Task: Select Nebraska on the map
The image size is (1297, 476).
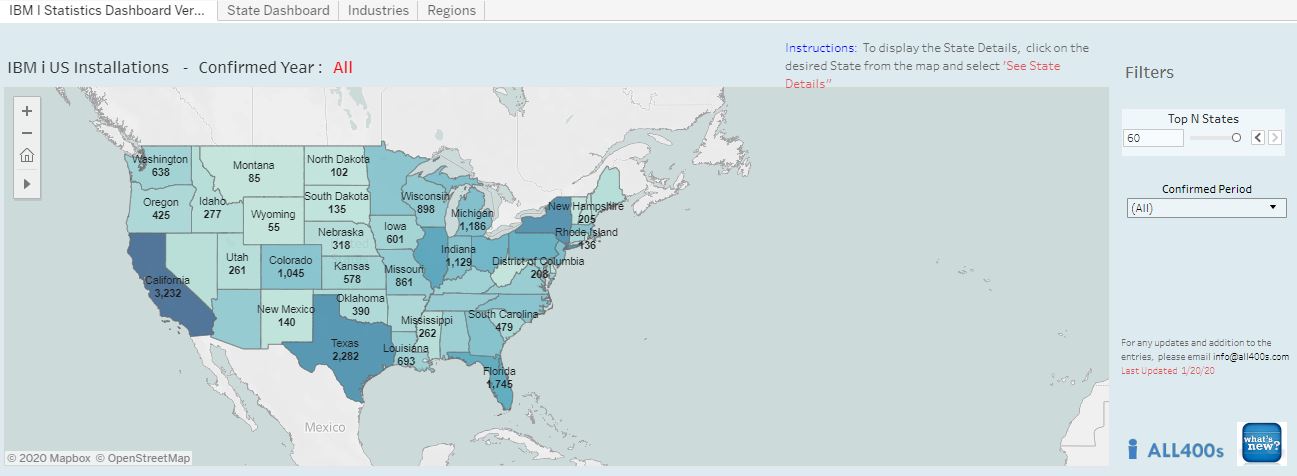Action: tap(341, 238)
